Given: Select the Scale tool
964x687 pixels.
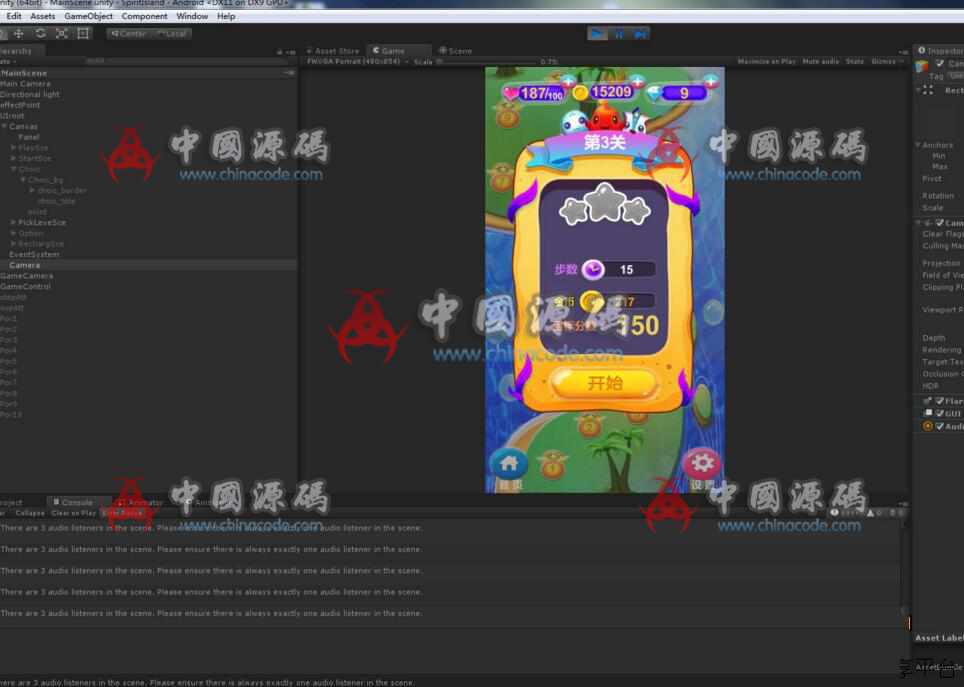Looking at the screenshot, I should click(x=61, y=33).
